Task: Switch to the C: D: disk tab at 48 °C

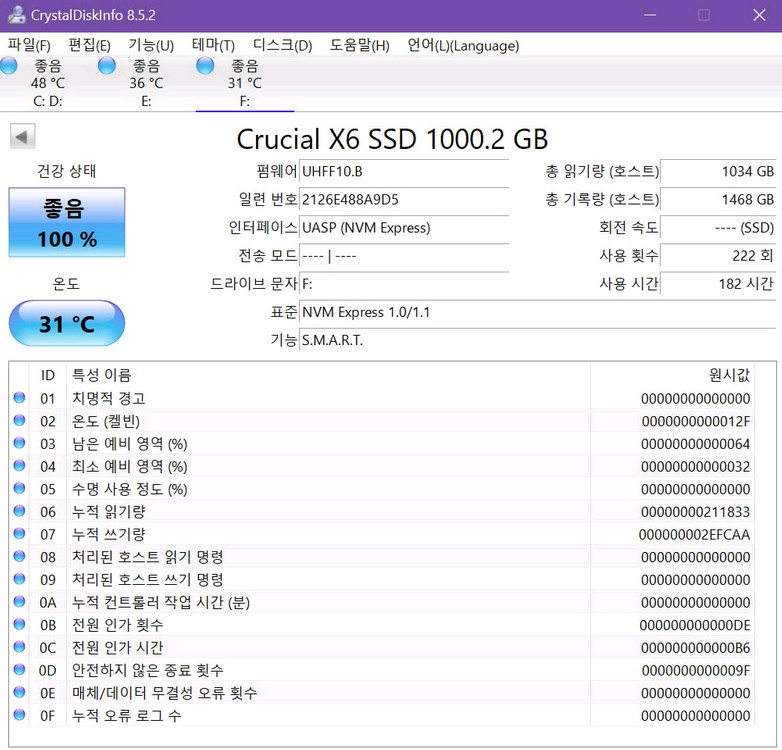Action: click(48, 83)
